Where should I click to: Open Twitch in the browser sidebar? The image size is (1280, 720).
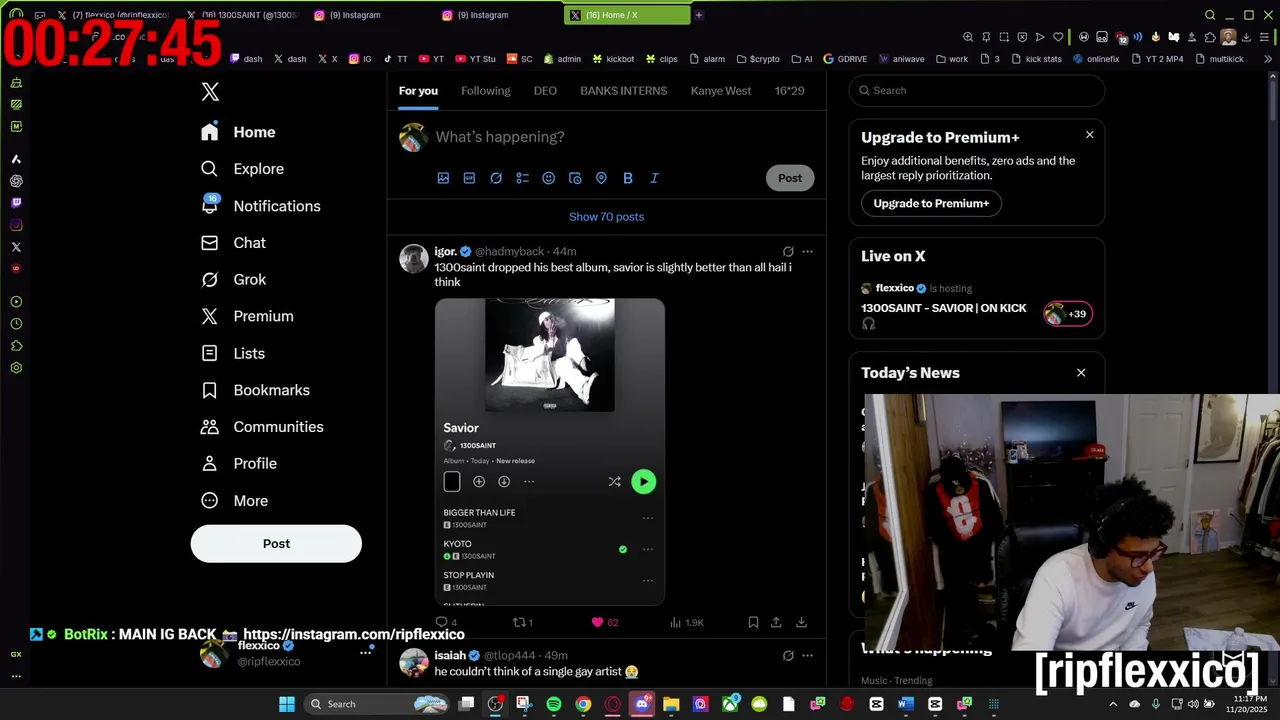(16, 203)
